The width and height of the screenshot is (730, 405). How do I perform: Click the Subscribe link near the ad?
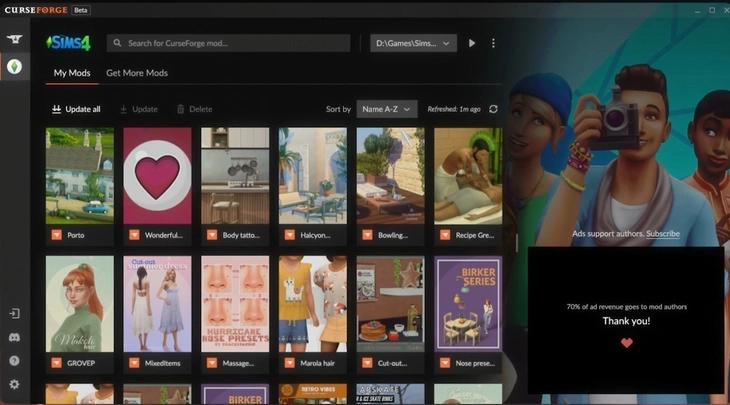[662, 234]
